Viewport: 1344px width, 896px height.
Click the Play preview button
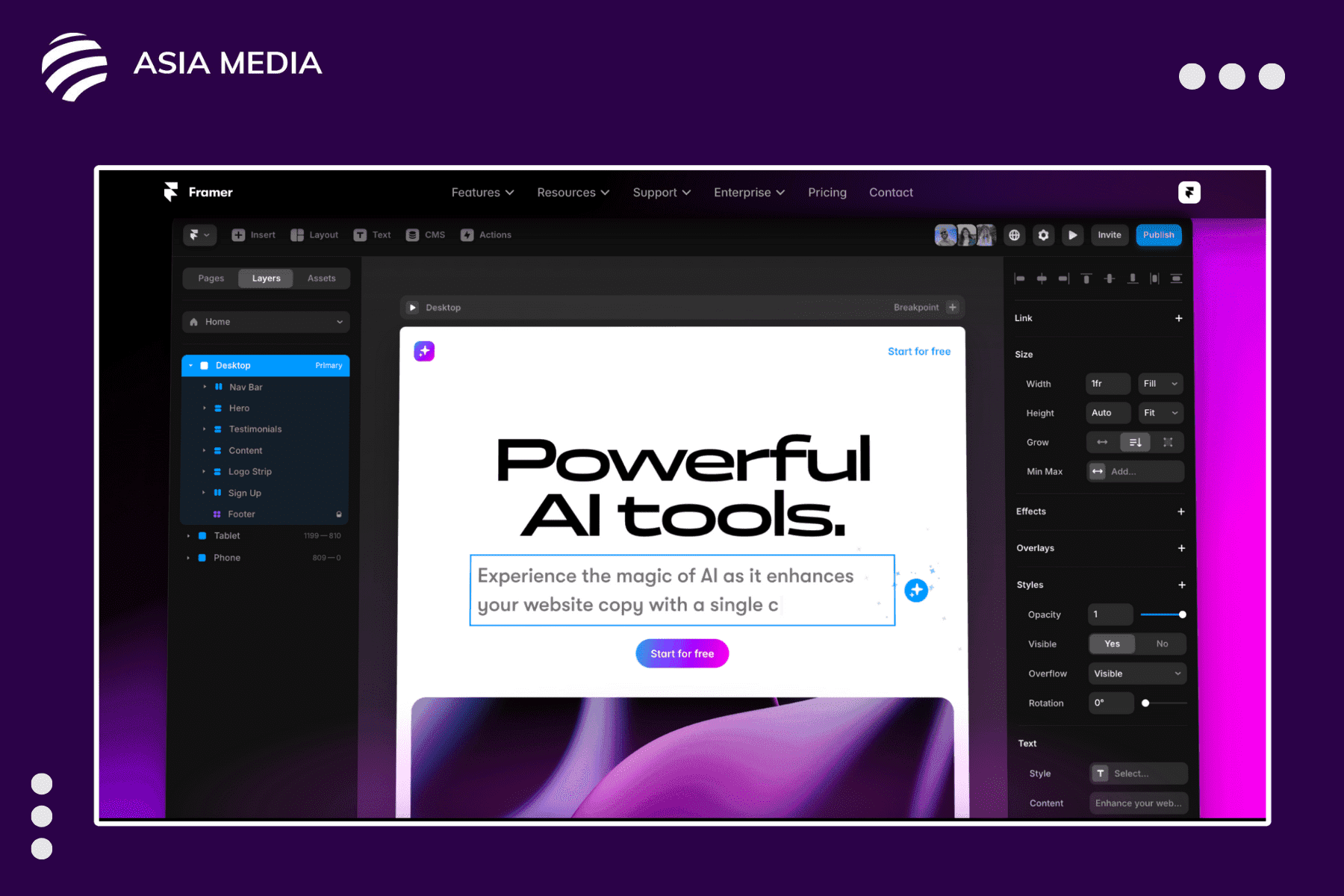(x=1072, y=235)
